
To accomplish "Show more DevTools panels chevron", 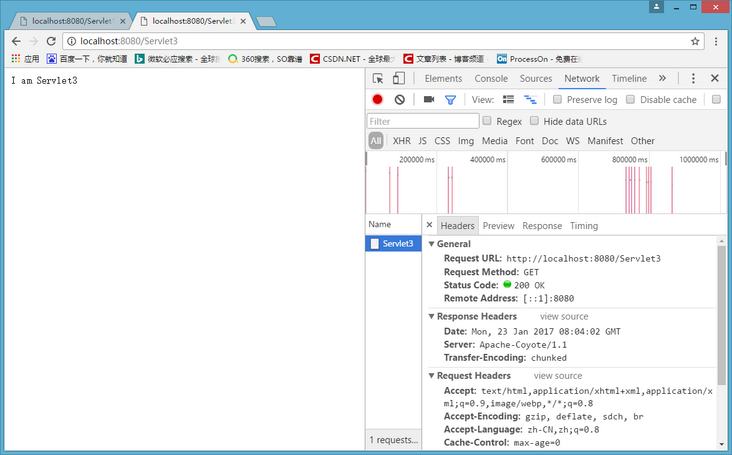I will 662,78.
